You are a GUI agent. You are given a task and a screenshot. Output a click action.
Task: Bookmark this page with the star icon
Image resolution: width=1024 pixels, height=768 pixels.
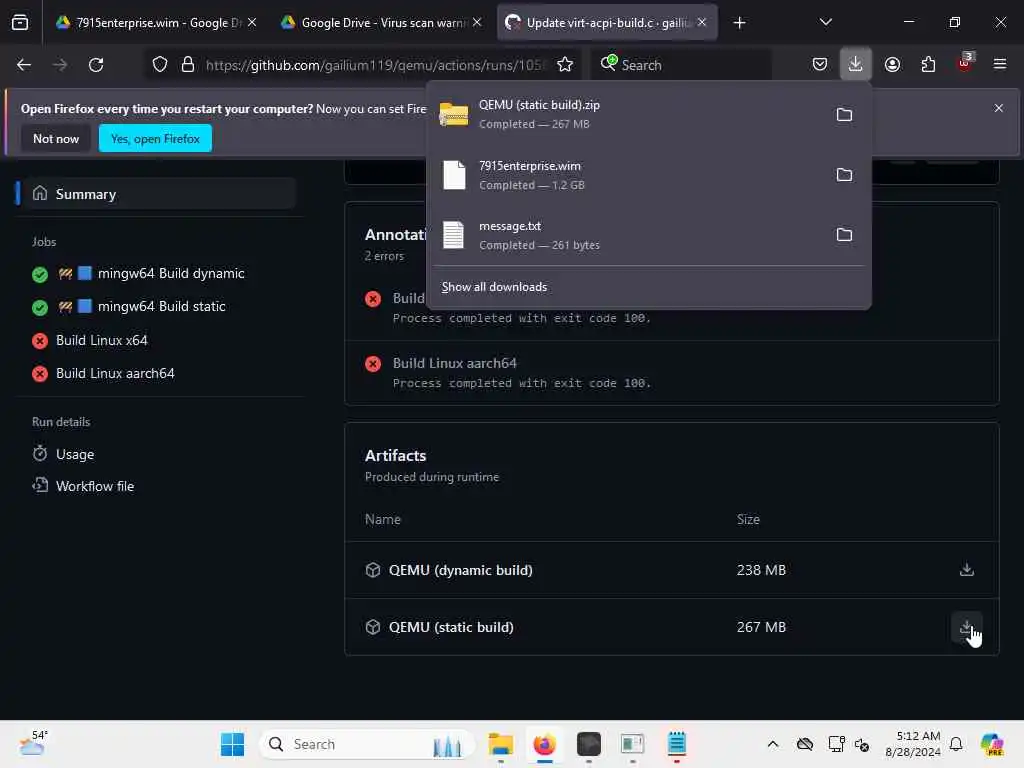(x=565, y=65)
